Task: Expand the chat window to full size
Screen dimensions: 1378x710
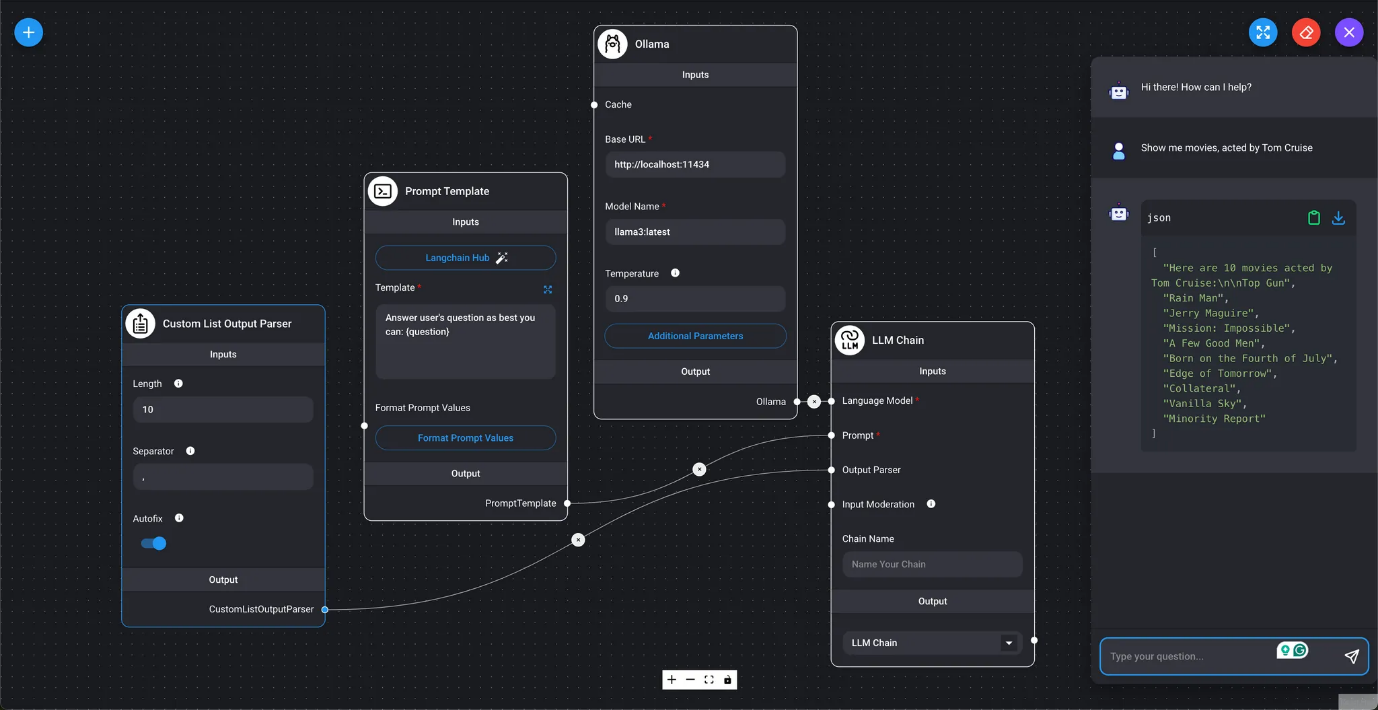Action: point(1263,32)
